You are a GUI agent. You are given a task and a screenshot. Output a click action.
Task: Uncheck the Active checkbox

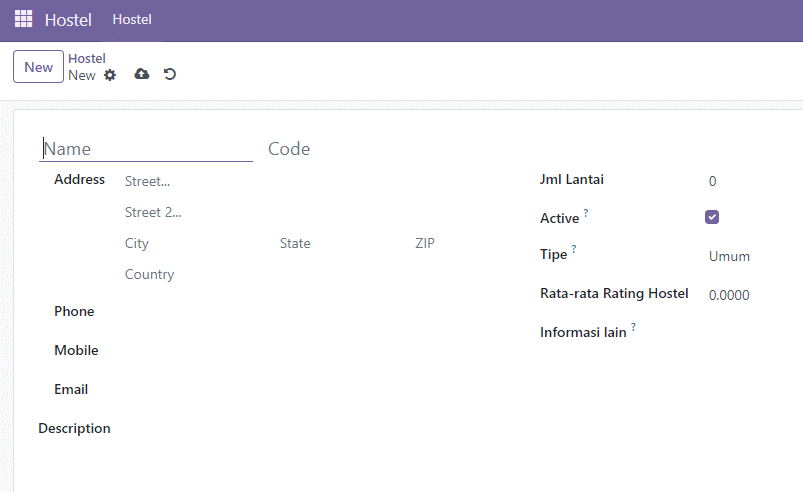(712, 217)
